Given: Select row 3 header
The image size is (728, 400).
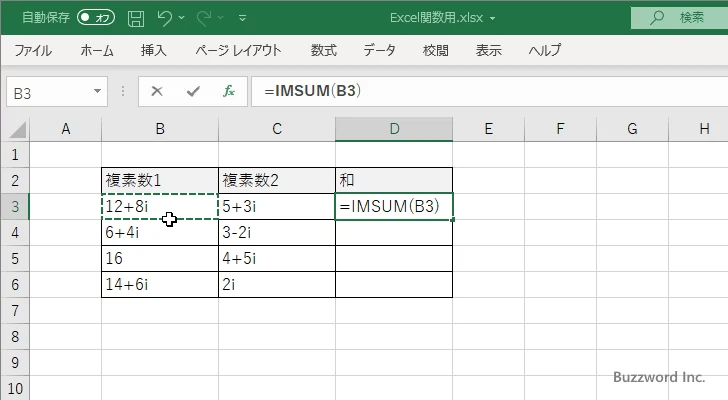Looking at the screenshot, I should [x=15, y=206].
